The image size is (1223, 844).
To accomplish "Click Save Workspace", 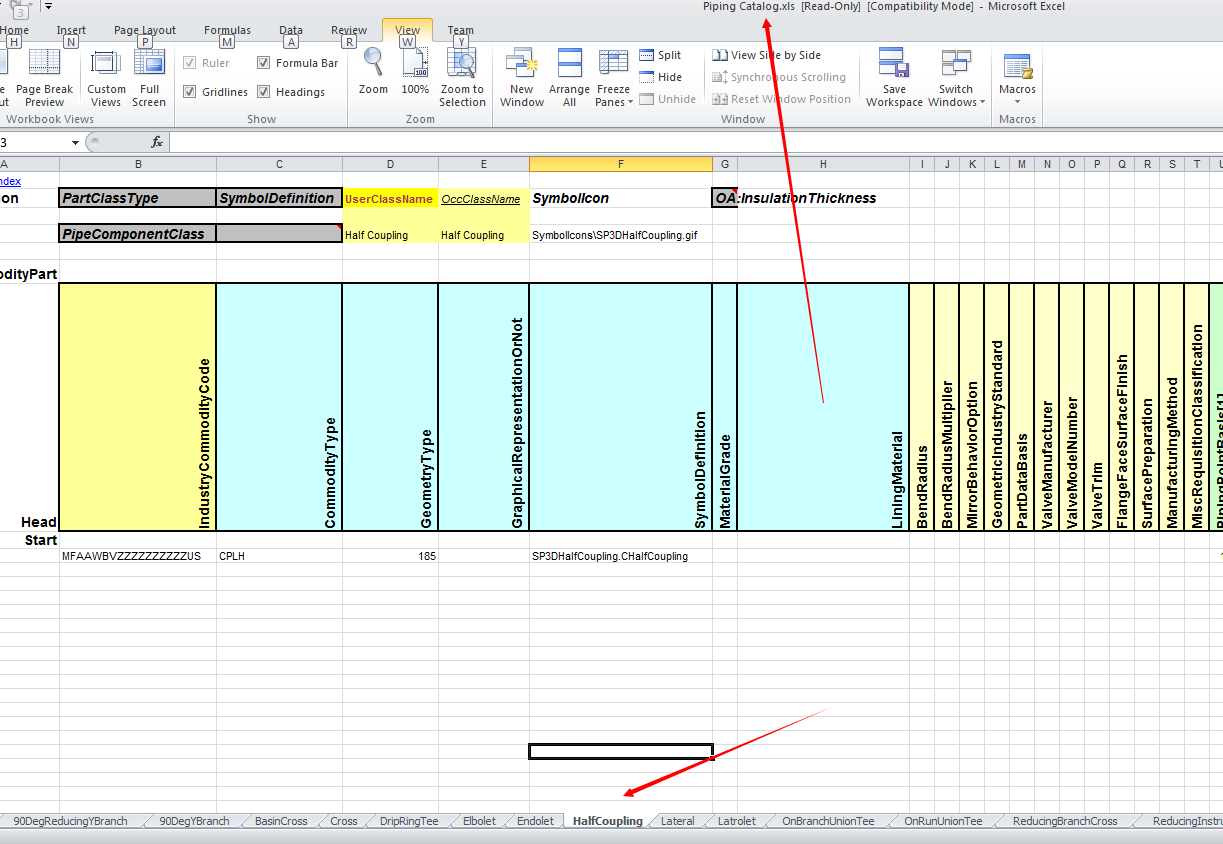I will (x=894, y=78).
